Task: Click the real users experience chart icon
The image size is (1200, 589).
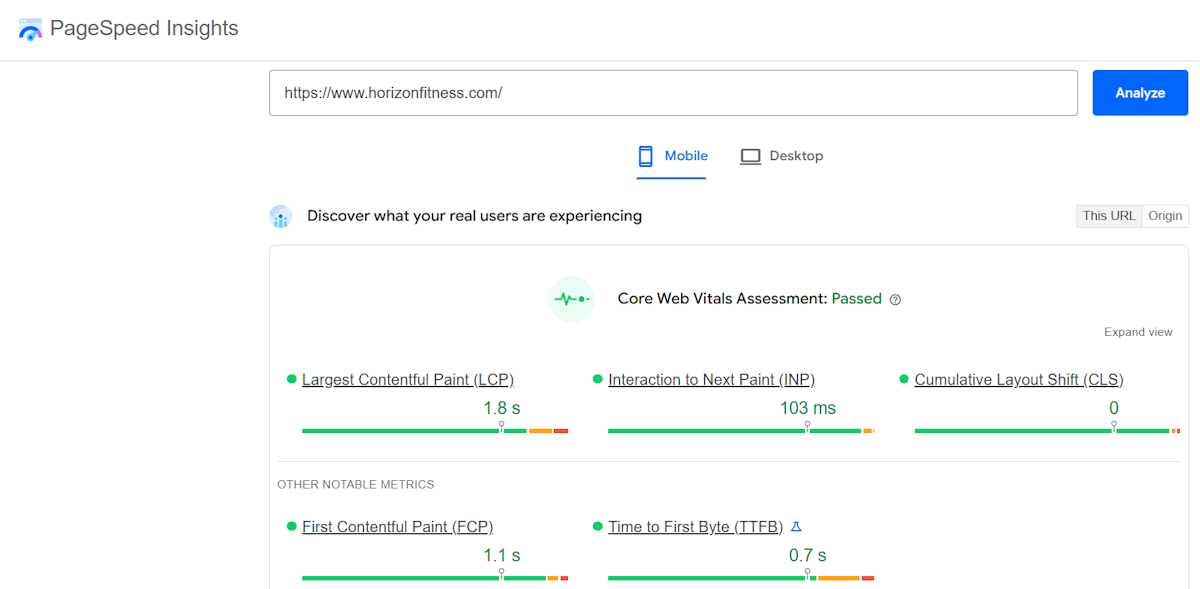Action: coord(281,216)
